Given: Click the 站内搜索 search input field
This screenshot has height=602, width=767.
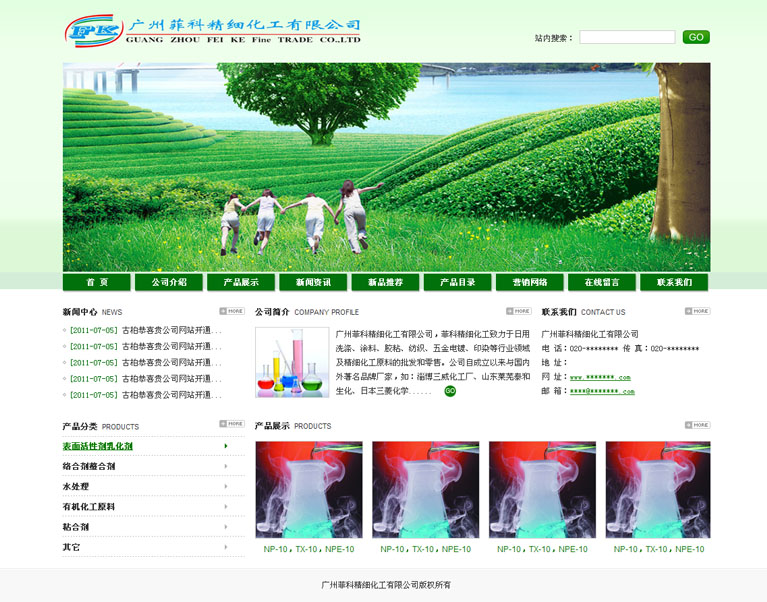Looking at the screenshot, I should coord(627,37).
